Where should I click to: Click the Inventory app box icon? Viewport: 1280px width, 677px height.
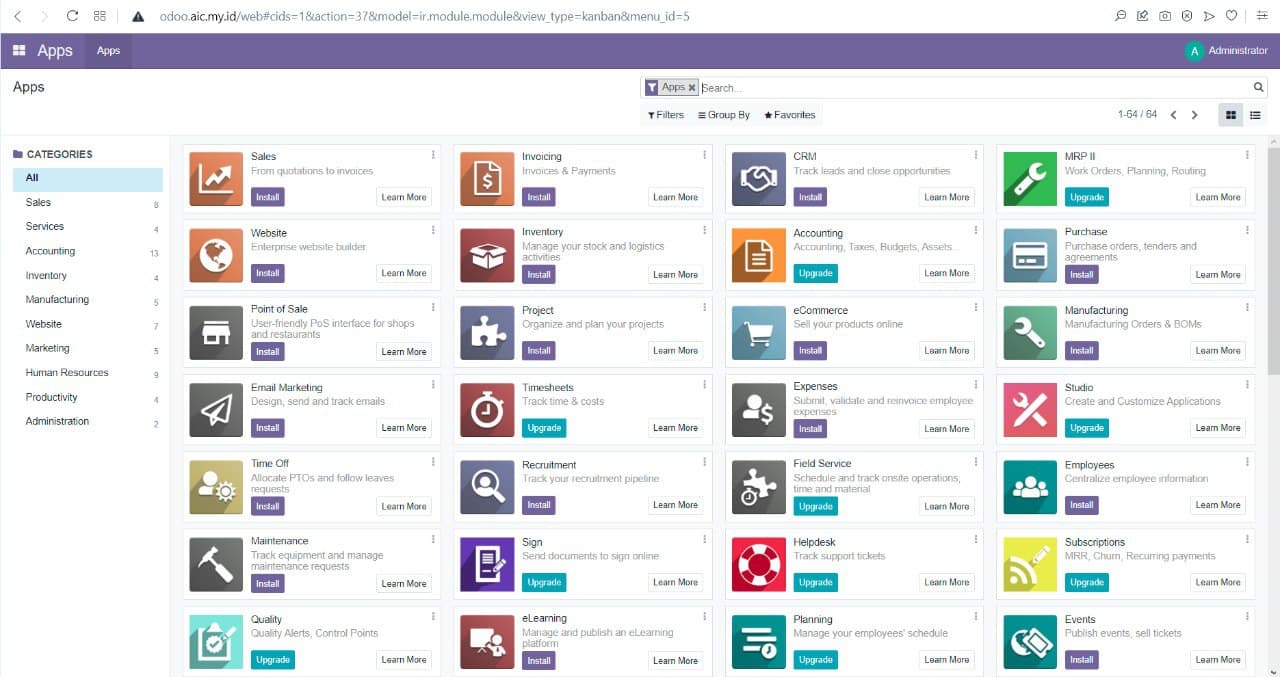[x=487, y=255]
